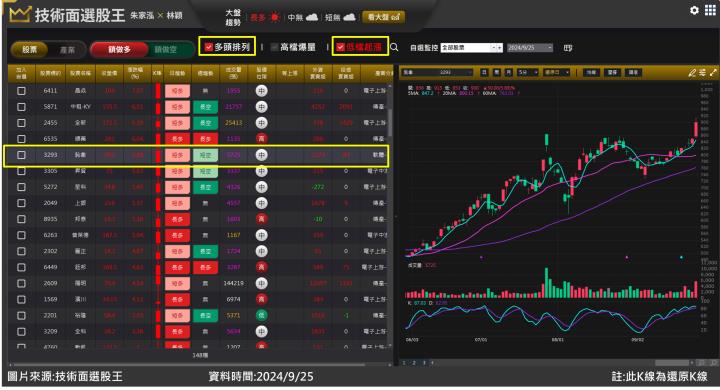The width and height of the screenshot is (720, 390).
Task: Click the 看大盤 button
Action: click(x=383, y=17)
